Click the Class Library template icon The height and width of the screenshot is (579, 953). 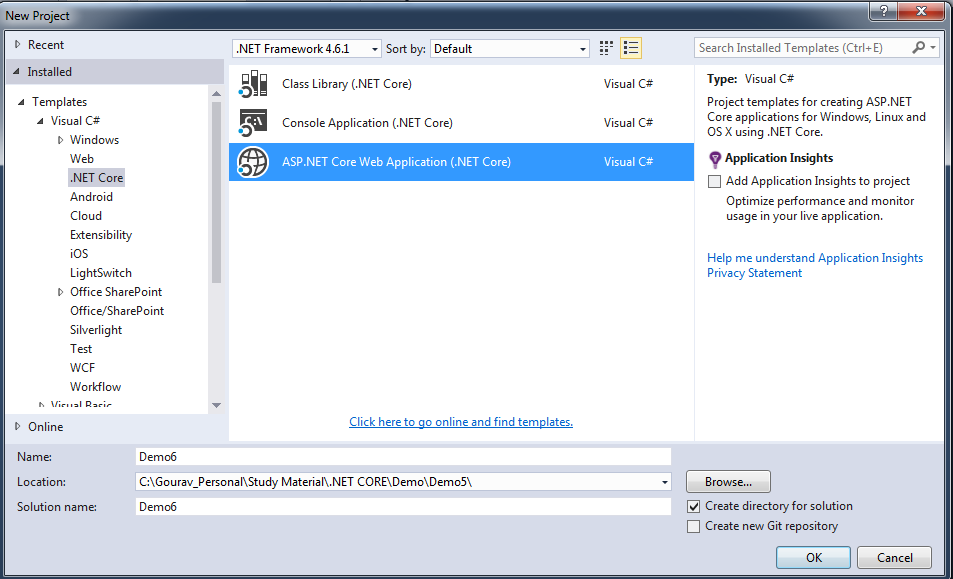coord(253,84)
